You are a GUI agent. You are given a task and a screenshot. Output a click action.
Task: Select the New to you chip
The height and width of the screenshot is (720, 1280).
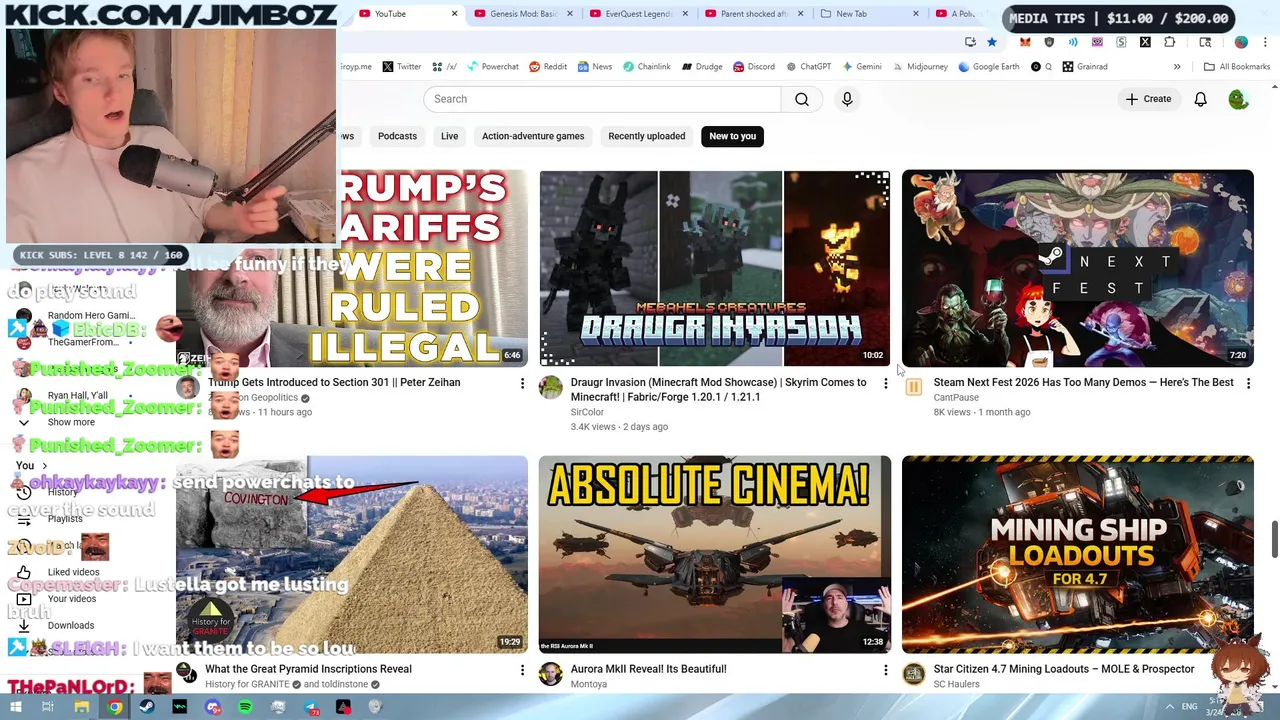click(733, 136)
